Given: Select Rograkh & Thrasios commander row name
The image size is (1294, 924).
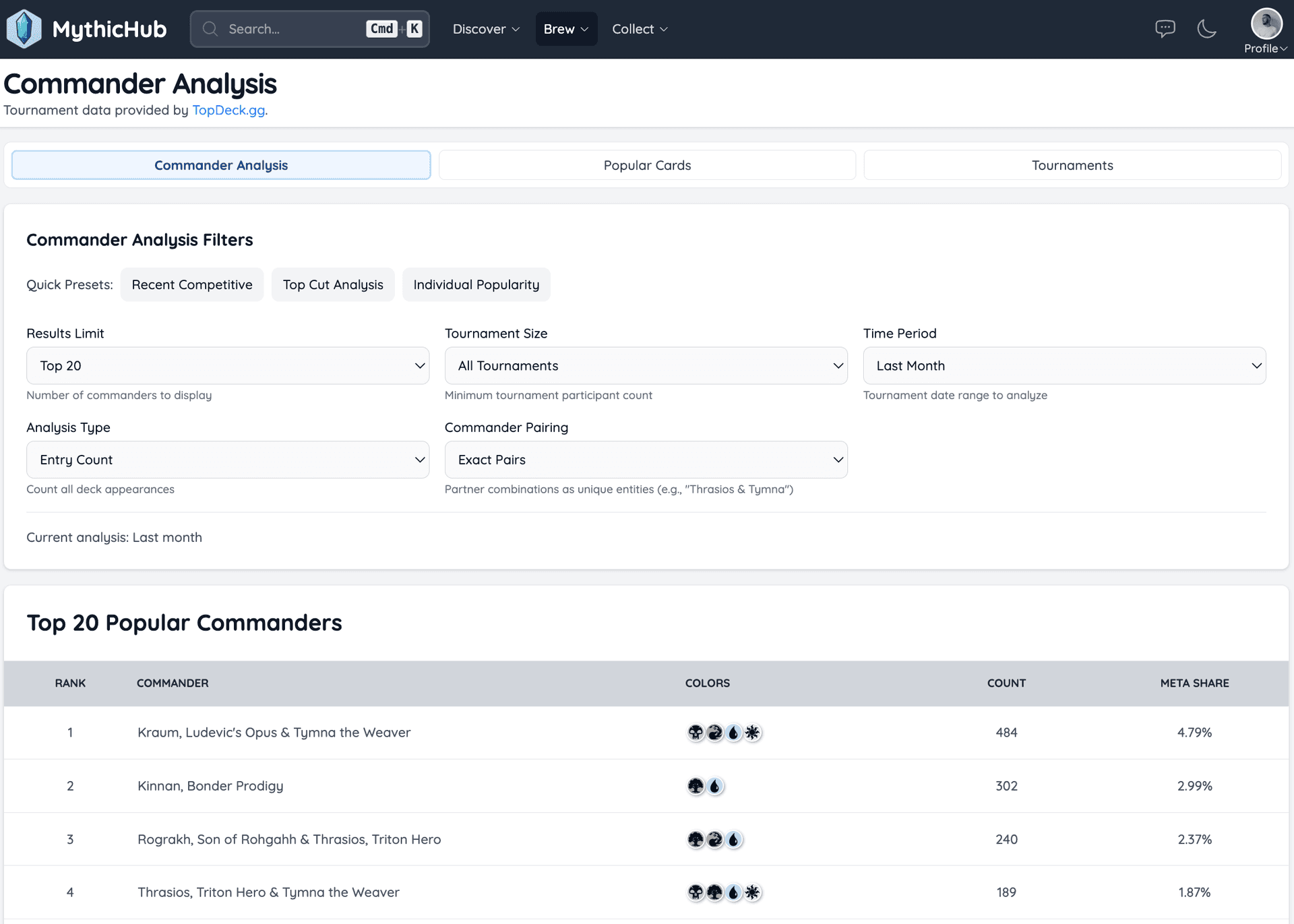Looking at the screenshot, I should [x=289, y=839].
